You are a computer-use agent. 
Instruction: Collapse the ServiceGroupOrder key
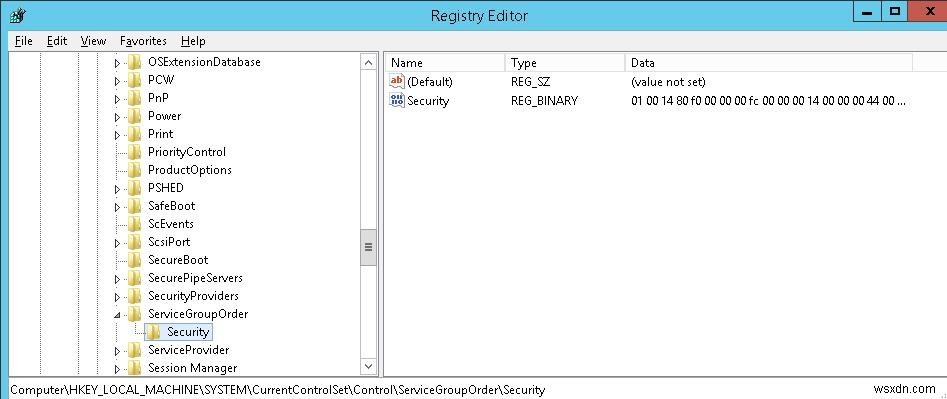(117, 314)
